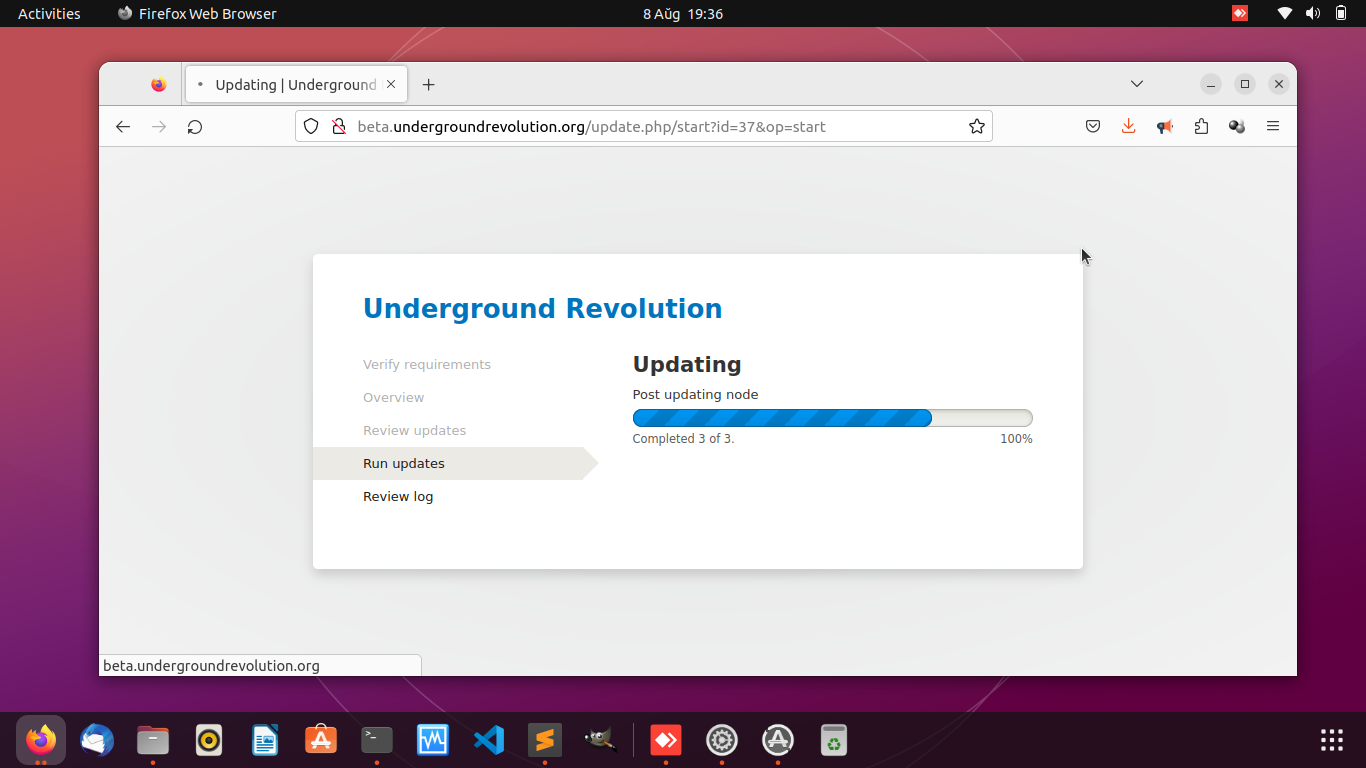Screen dimensions: 1366x768
Task: Open Settings gear from the dock
Action: point(722,740)
